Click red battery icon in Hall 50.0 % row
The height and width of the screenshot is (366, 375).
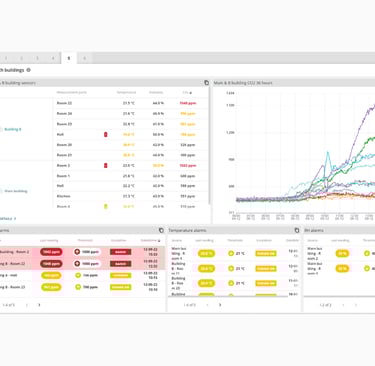pos(106,134)
